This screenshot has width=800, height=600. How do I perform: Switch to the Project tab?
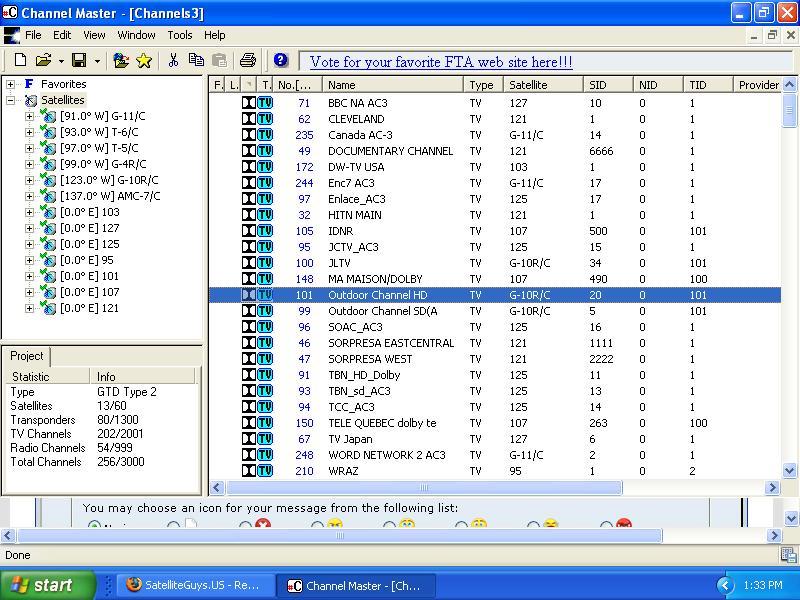pos(27,356)
